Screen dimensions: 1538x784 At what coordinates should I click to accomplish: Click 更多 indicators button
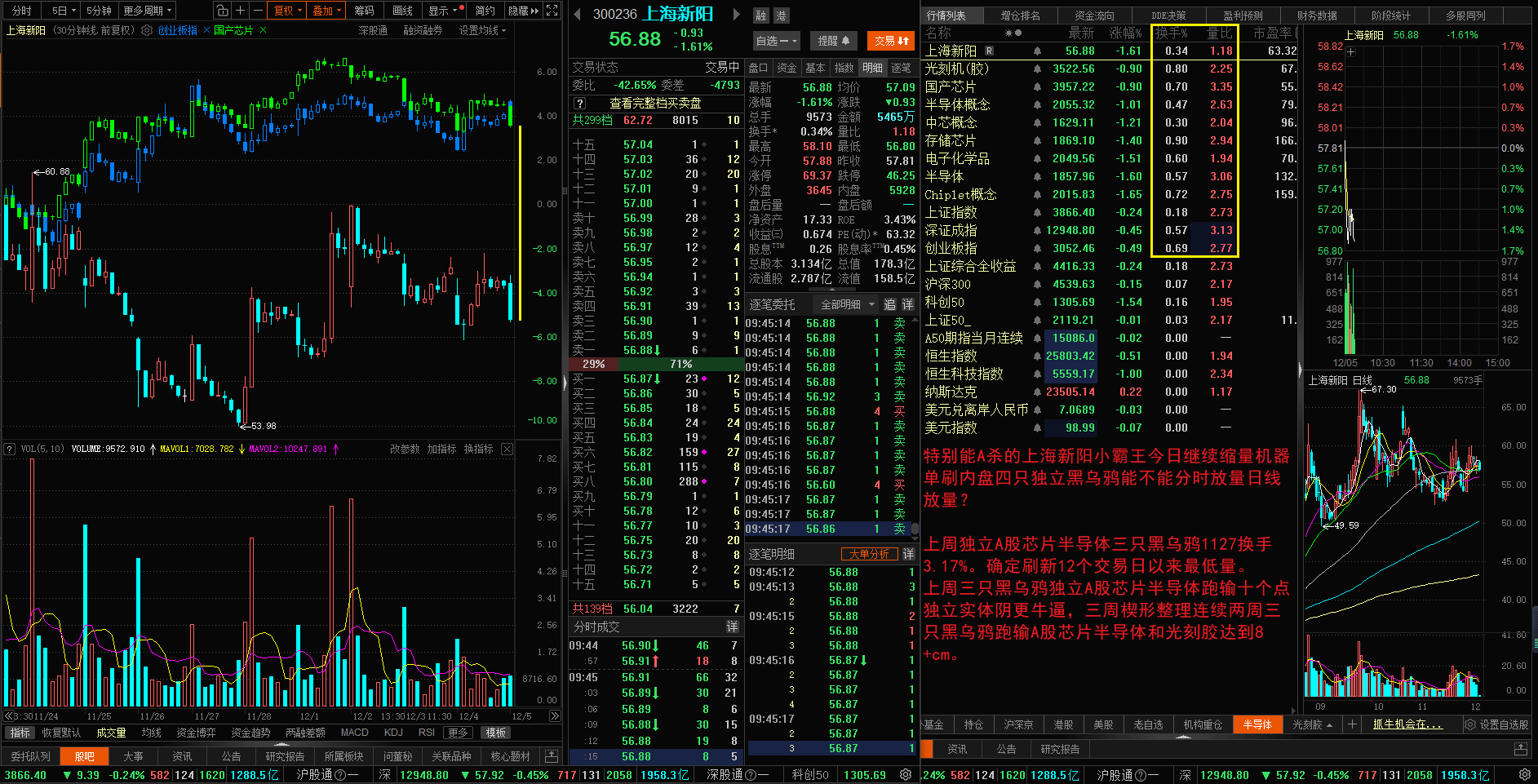(458, 733)
